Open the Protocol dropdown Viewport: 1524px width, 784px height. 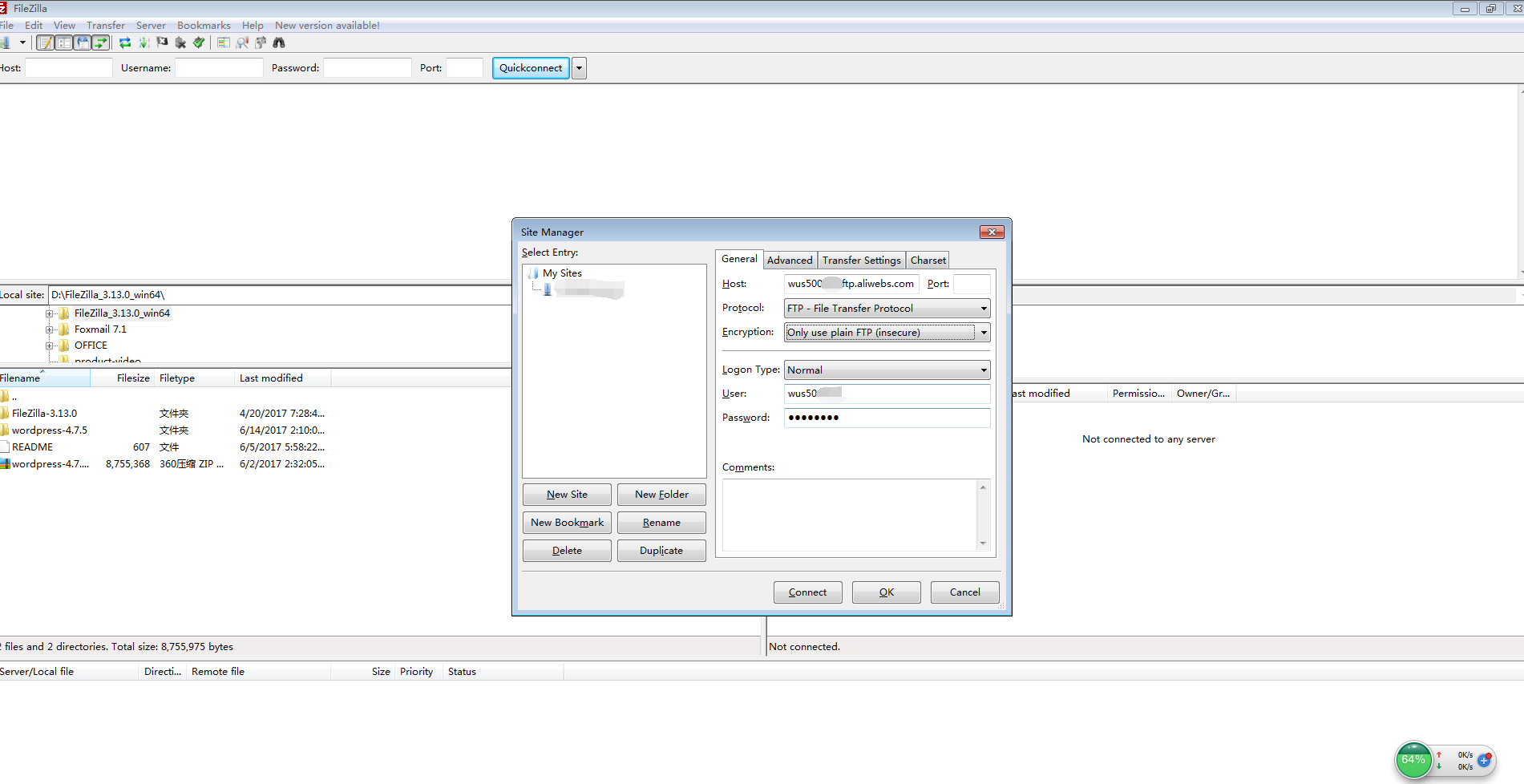tap(887, 308)
